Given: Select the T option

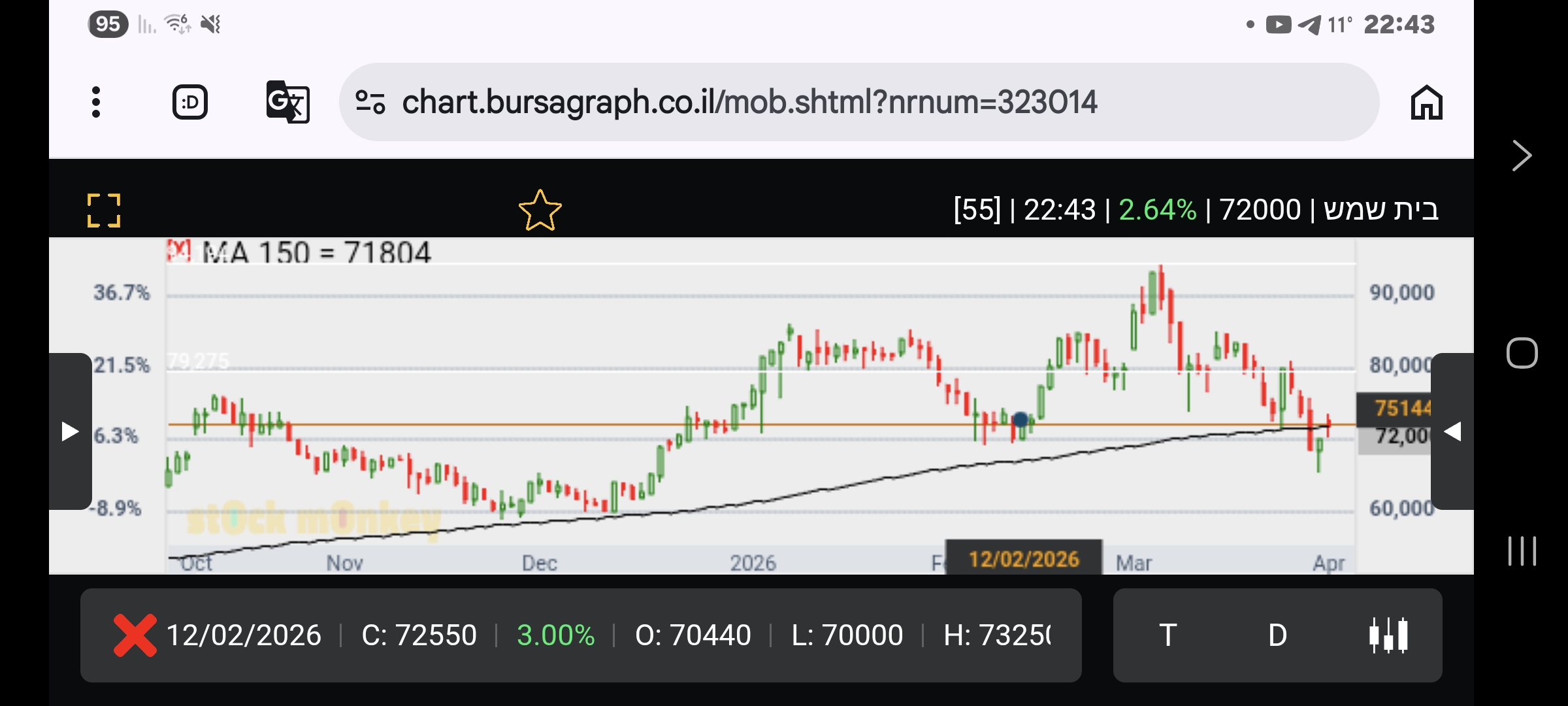Looking at the screenshot, I should (1168, 635).
